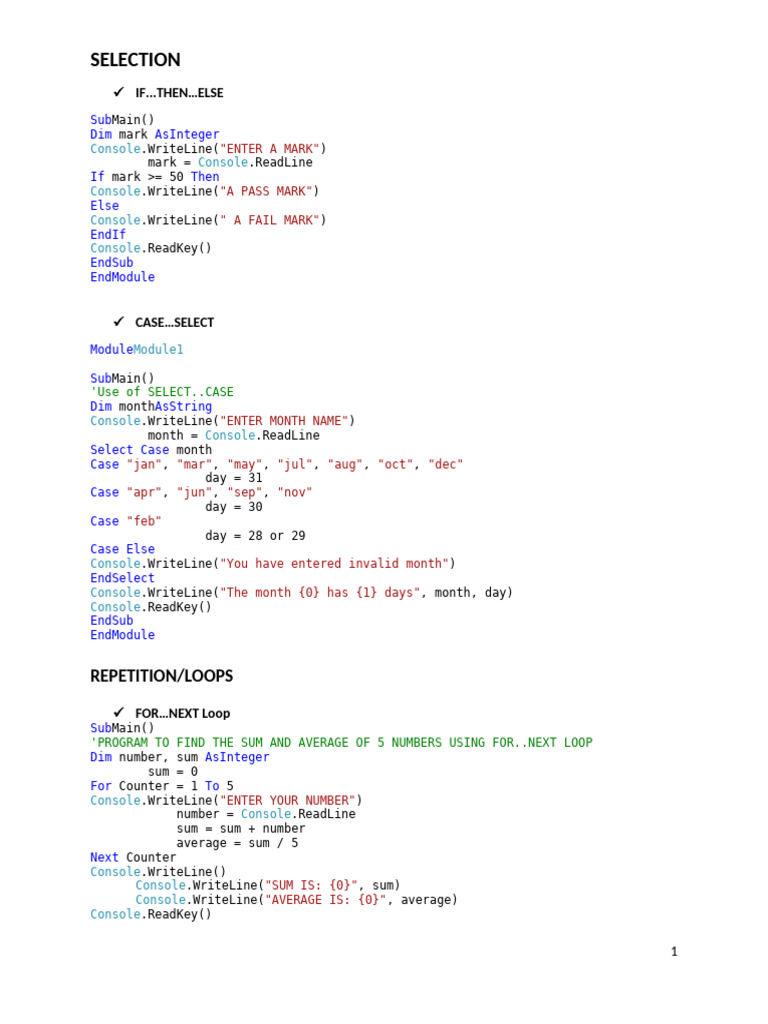The image size is (768, 1024).
Task: Click the line 'For Counter = 1 To 5'
Action: pyautogui.click(x=162, y=786)
